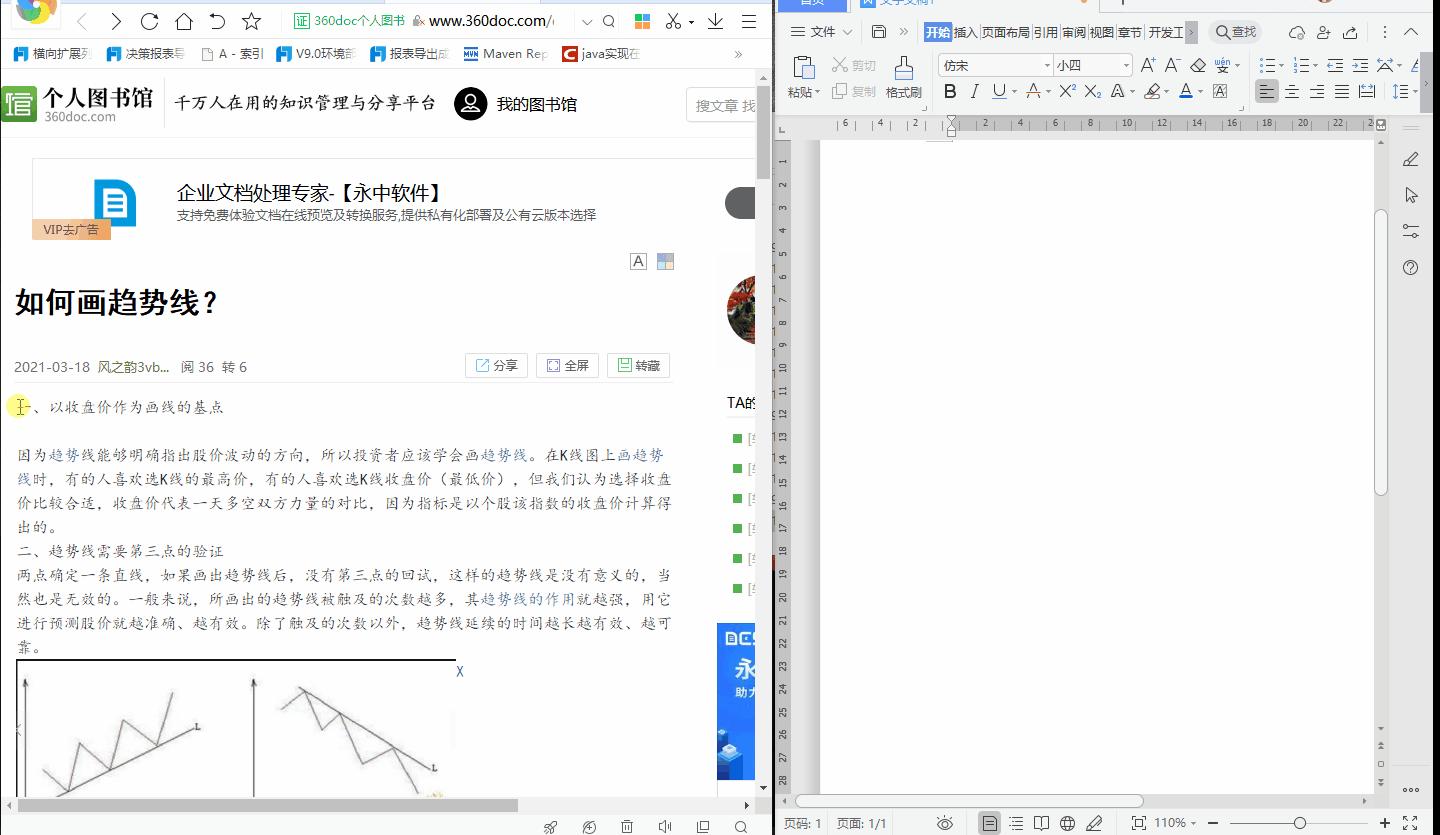This screenshot has width=1440, height=835.
Task: Switch to the 审阅 ribbon tab
Action: [x=1074, y=31]
